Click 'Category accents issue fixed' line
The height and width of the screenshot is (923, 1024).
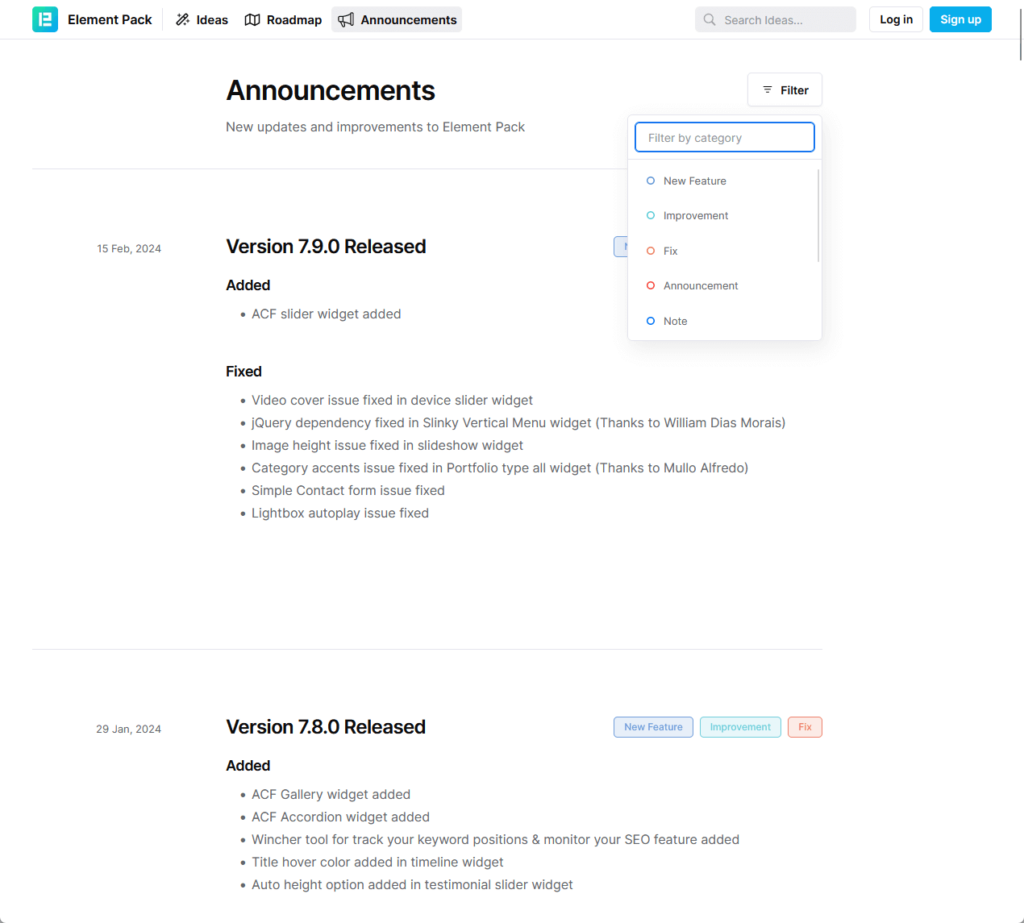click(x=500, y=468)
